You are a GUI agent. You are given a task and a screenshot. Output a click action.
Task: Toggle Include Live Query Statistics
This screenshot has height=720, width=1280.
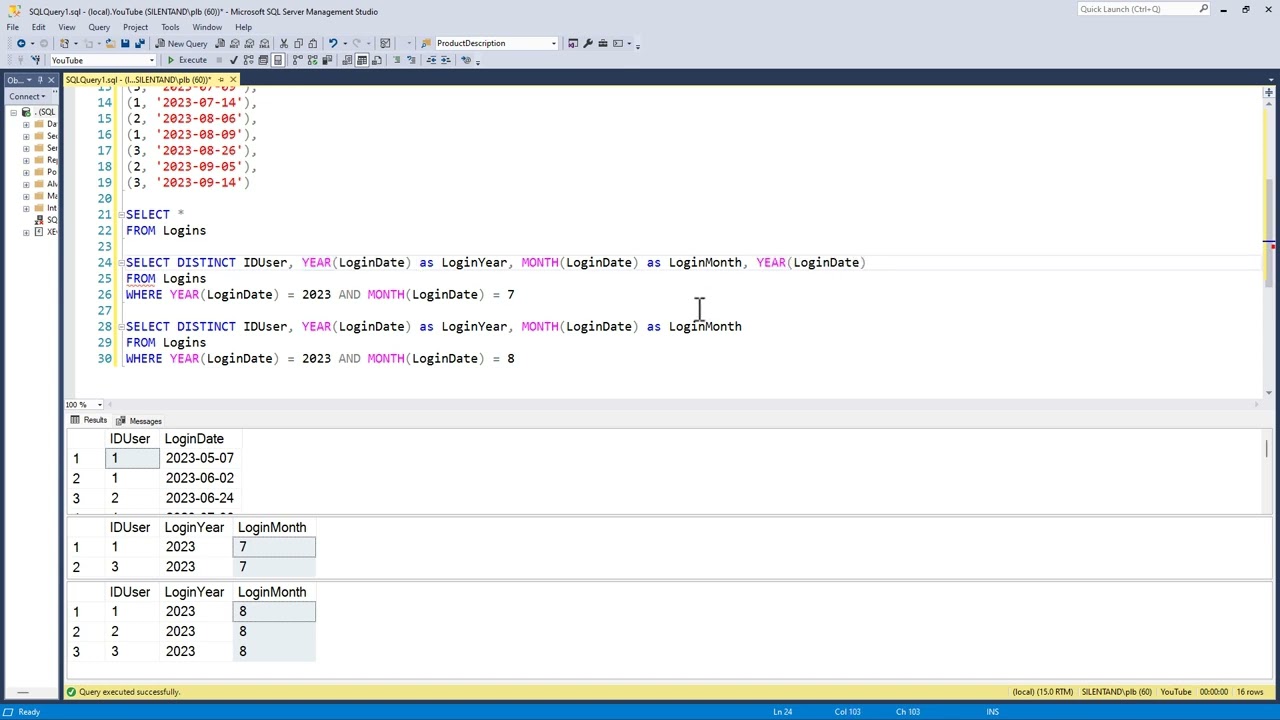[313, 60]
